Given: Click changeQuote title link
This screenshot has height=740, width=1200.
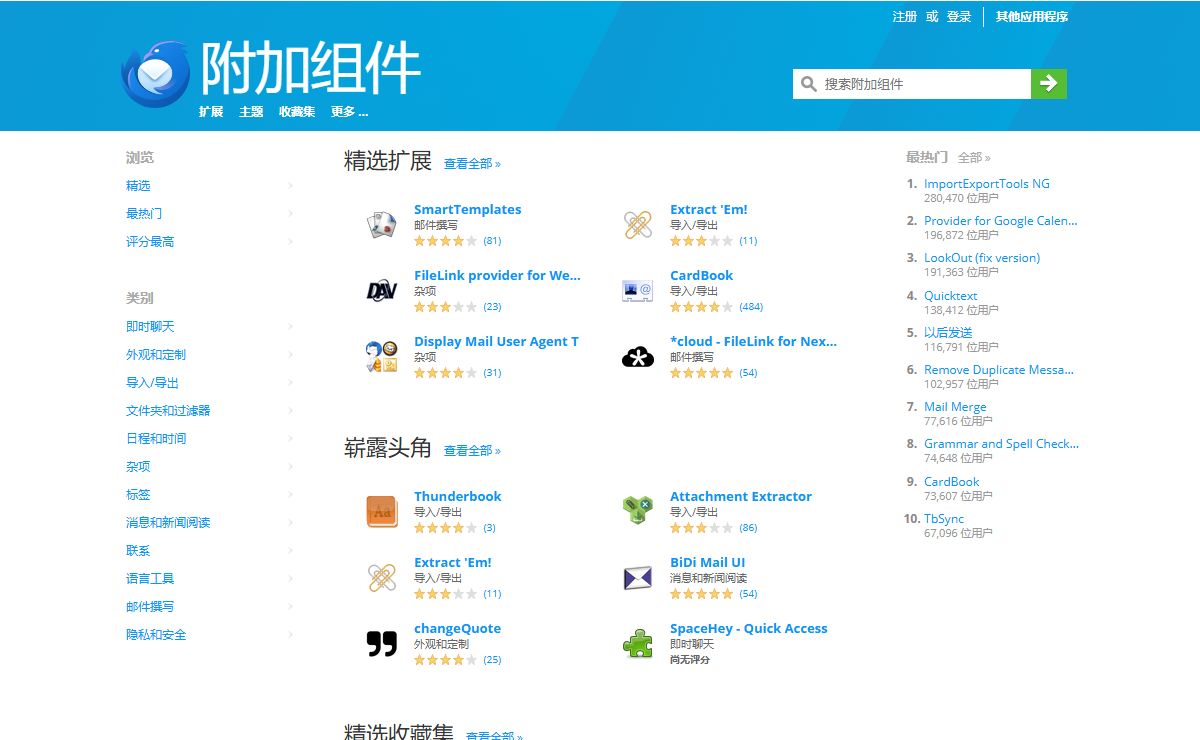Looking at the screenshot, I should point(458,629).
